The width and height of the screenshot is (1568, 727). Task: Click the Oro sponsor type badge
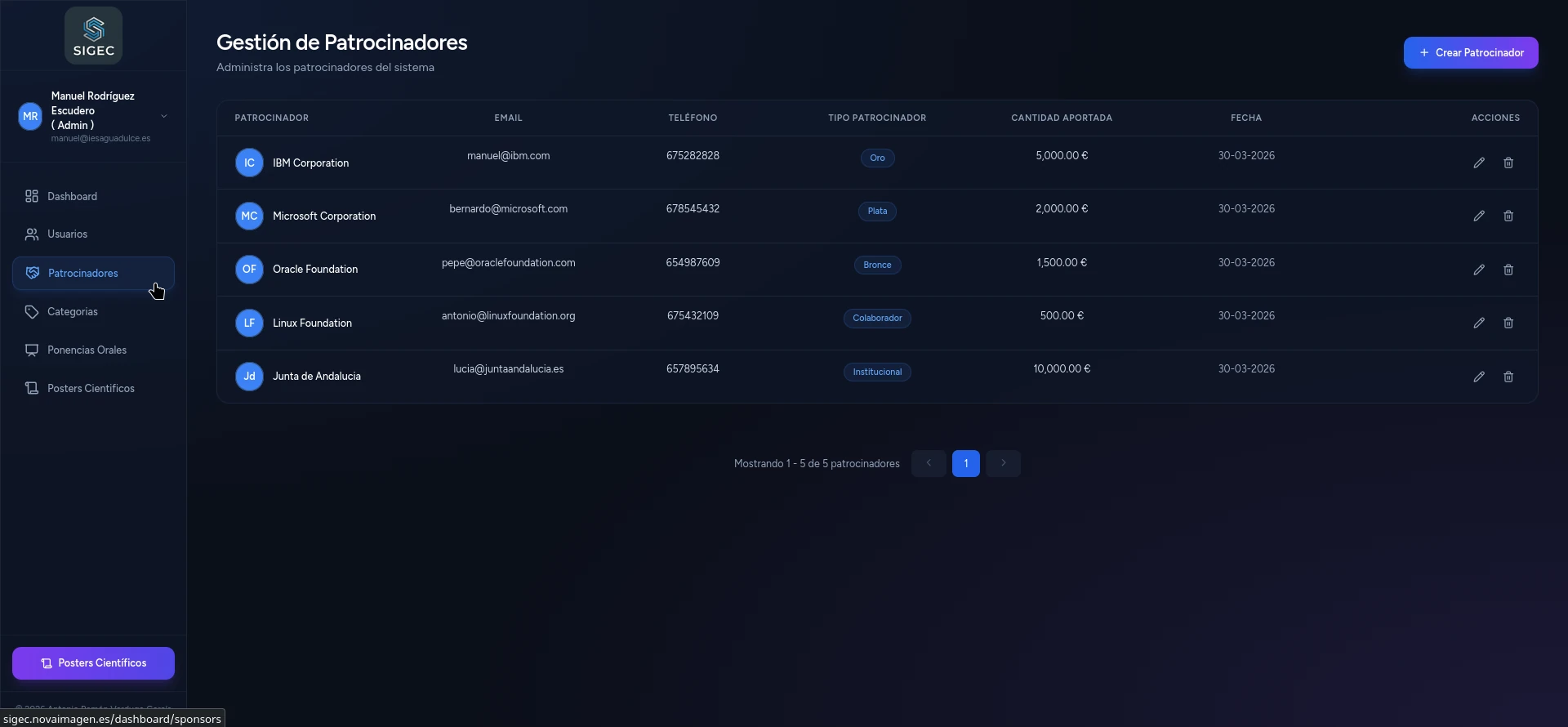[x=877, y=158]
